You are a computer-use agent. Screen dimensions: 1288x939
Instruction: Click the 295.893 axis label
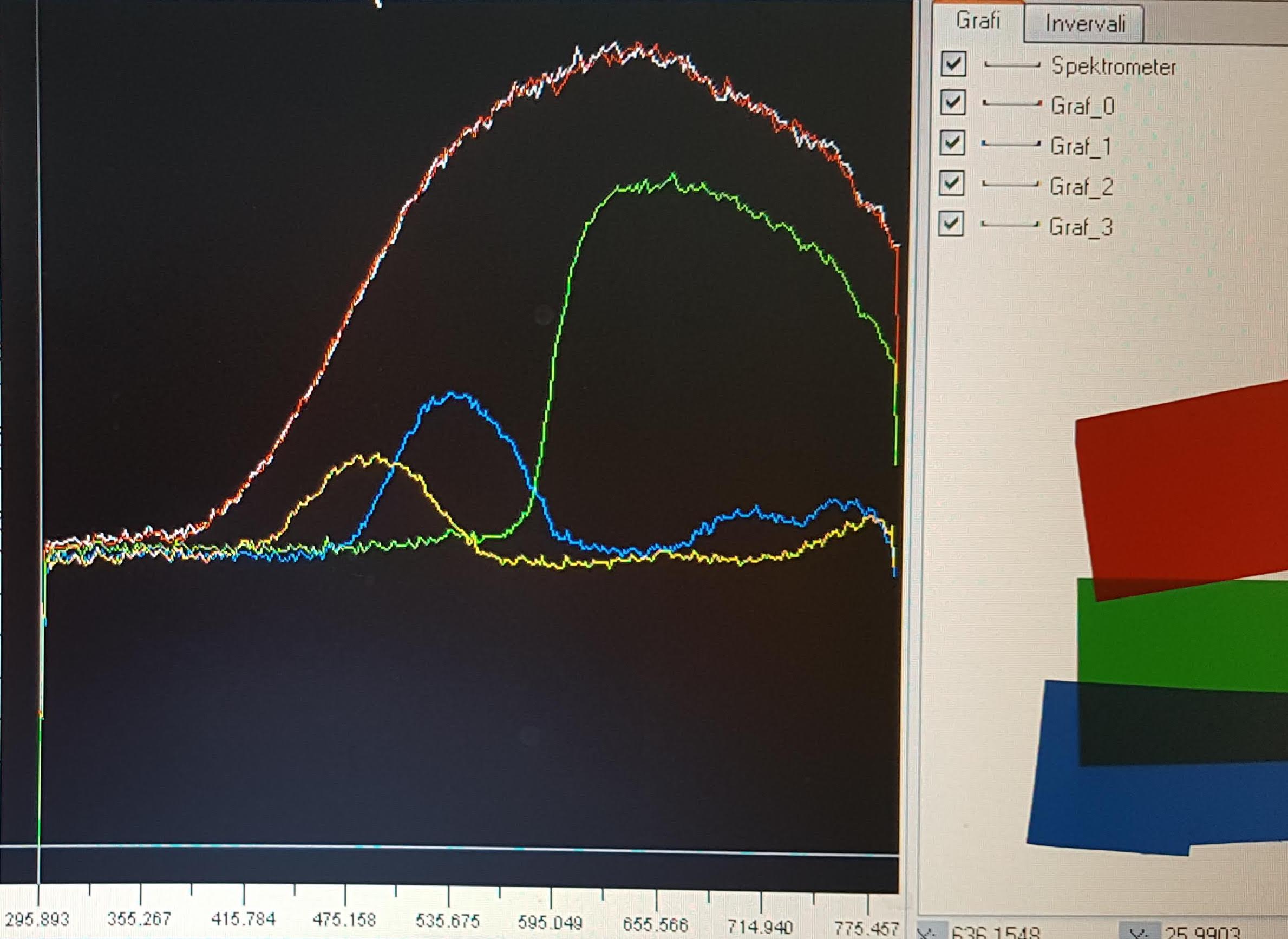pos(36,918)
